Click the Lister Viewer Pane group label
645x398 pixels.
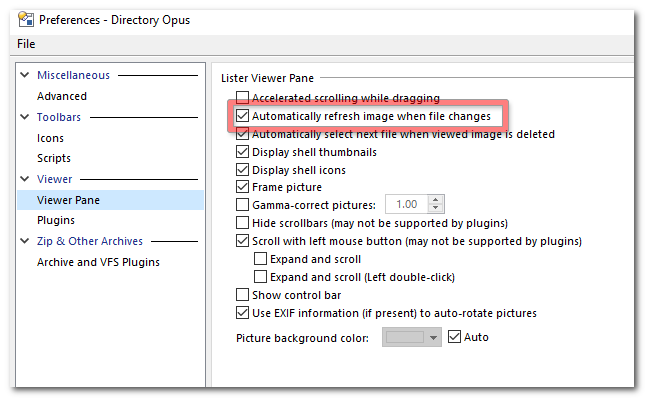pos(267,78)
